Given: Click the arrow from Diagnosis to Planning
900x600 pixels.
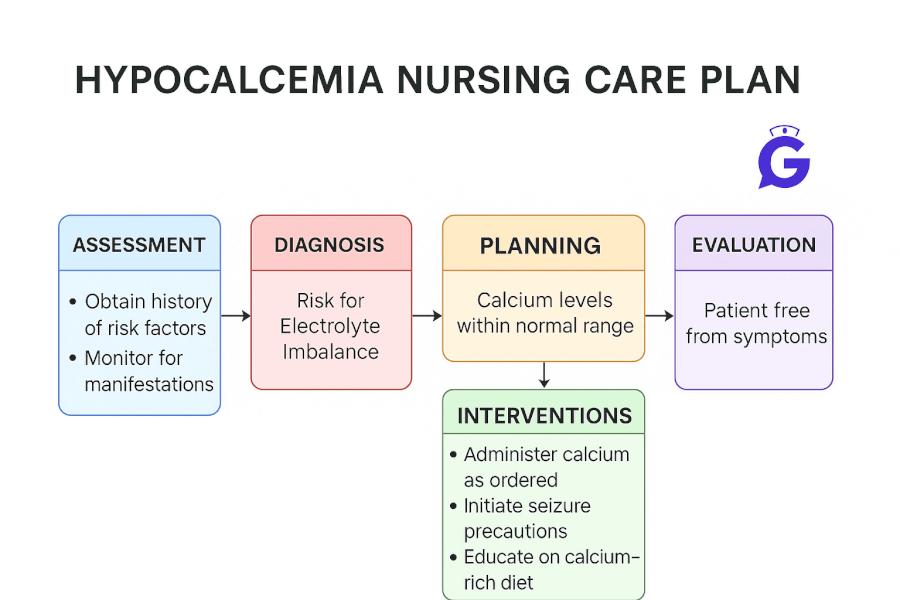Looking at the screenshot, I should tap(427, 316).
